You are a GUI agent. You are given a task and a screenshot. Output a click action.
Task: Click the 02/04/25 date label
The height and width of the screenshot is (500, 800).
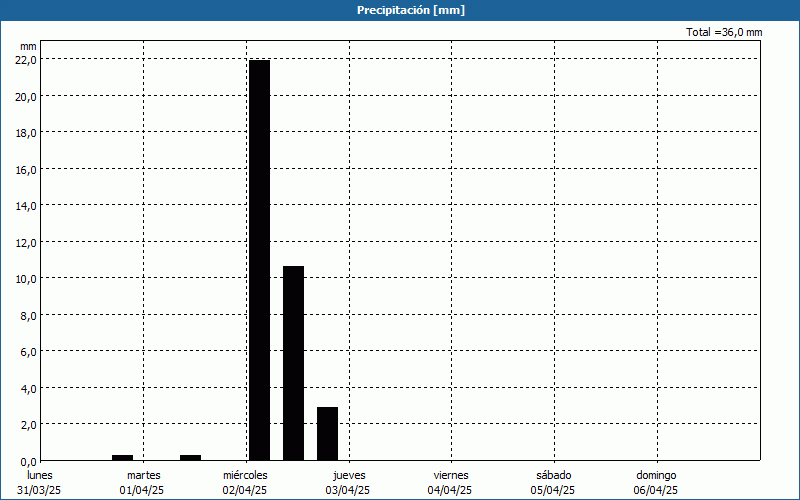coord(245,491)
